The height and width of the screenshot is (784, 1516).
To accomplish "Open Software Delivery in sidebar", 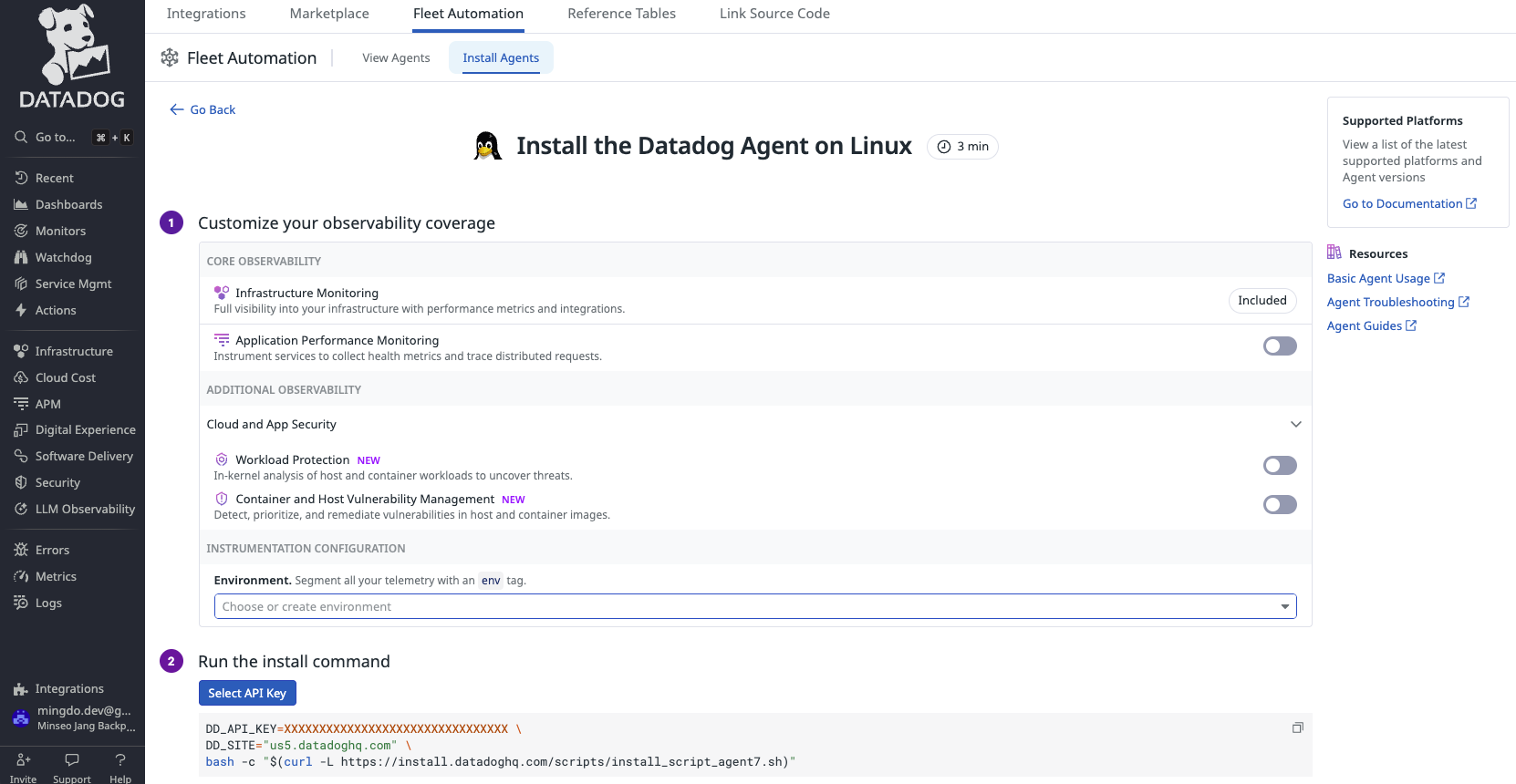I will click(84, 456).
